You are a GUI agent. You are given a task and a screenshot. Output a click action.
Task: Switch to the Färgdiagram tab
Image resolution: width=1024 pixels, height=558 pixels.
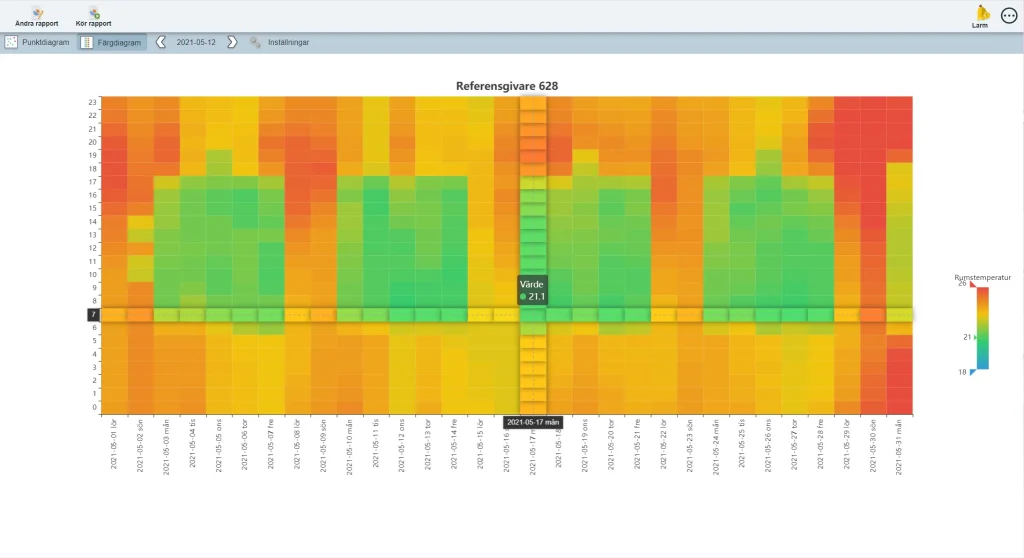coord(119,42)
